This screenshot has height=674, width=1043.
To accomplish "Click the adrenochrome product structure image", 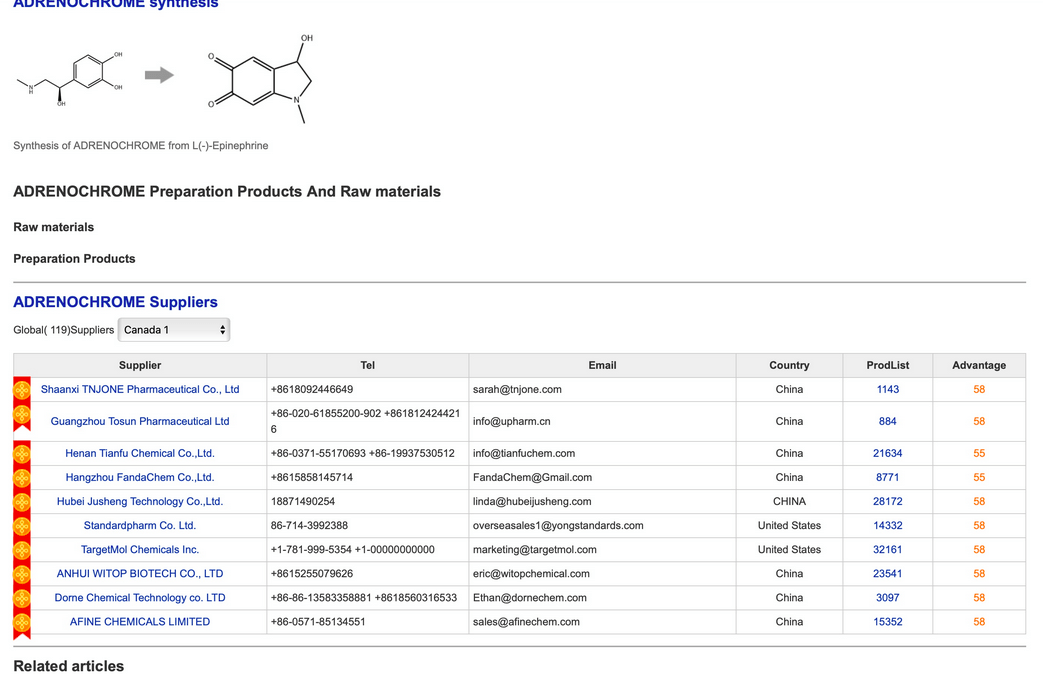I will pos(261,79).
